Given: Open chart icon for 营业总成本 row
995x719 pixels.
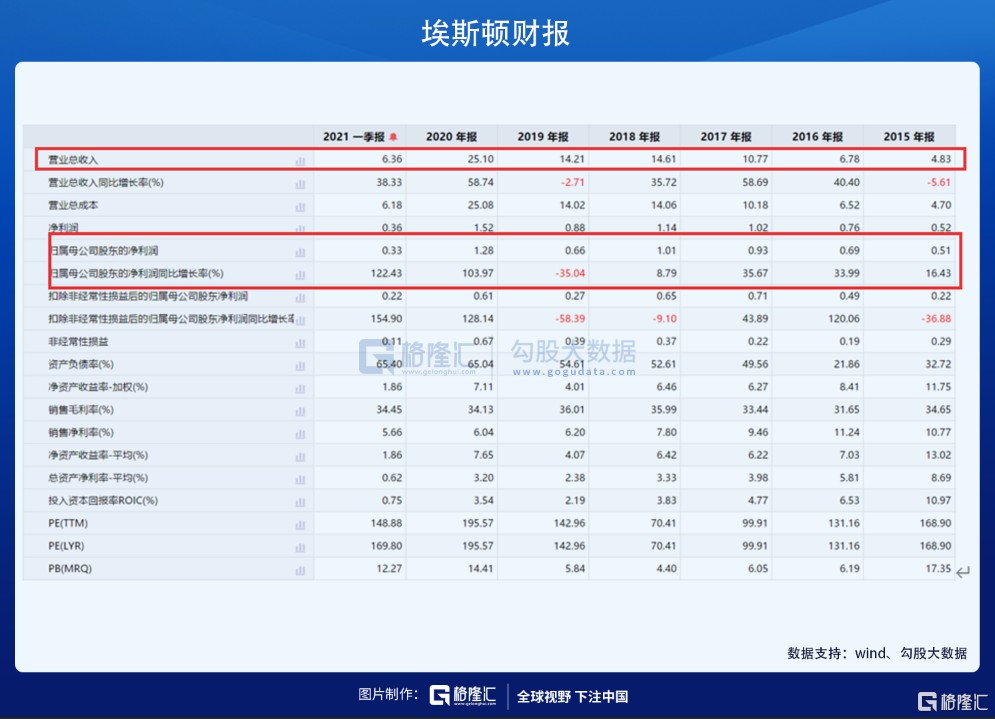Looking at the screenshot, I should pos(300,206).
